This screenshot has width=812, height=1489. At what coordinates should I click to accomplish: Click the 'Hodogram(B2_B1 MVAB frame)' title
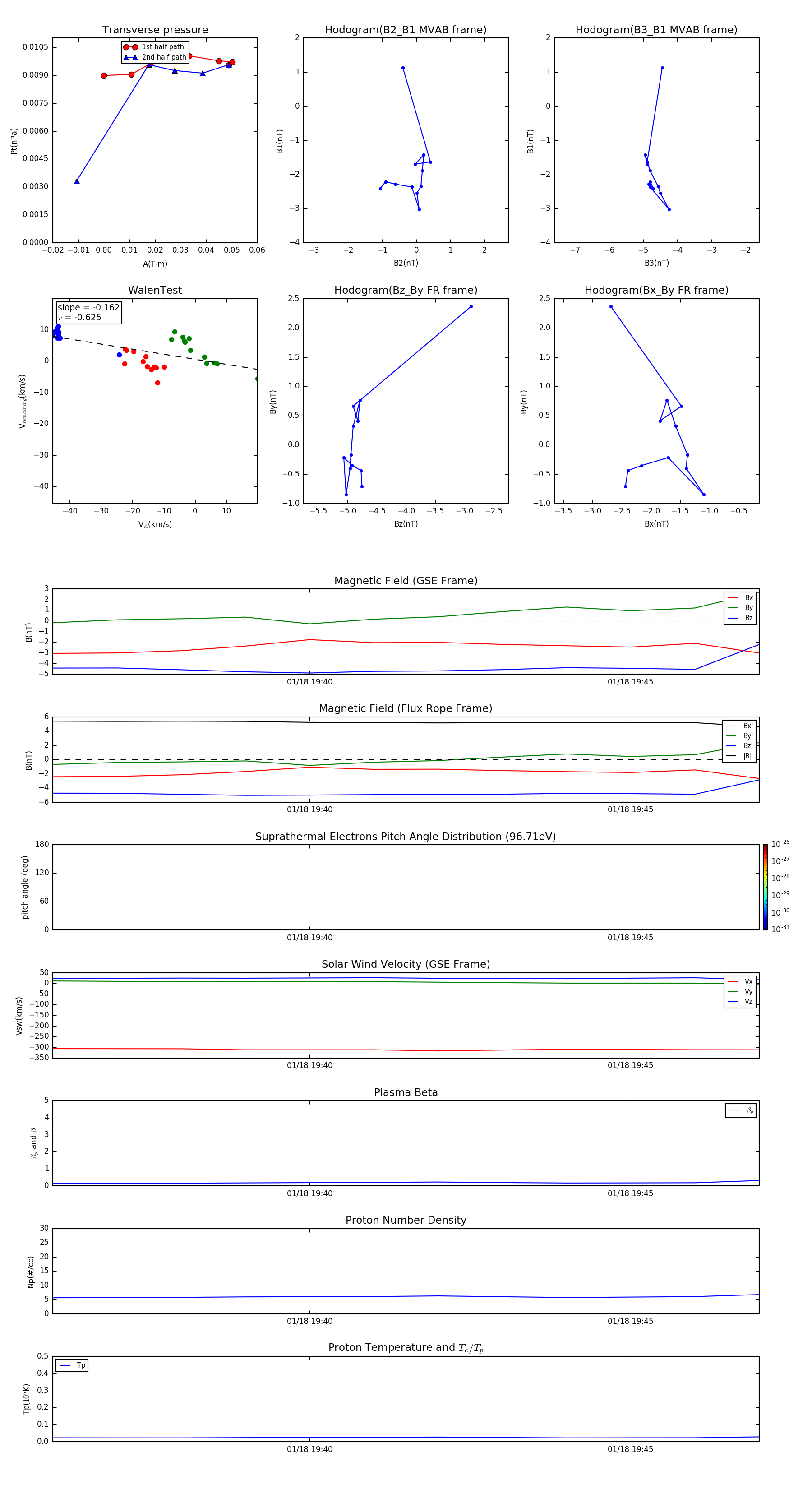(x=406, y=29)
